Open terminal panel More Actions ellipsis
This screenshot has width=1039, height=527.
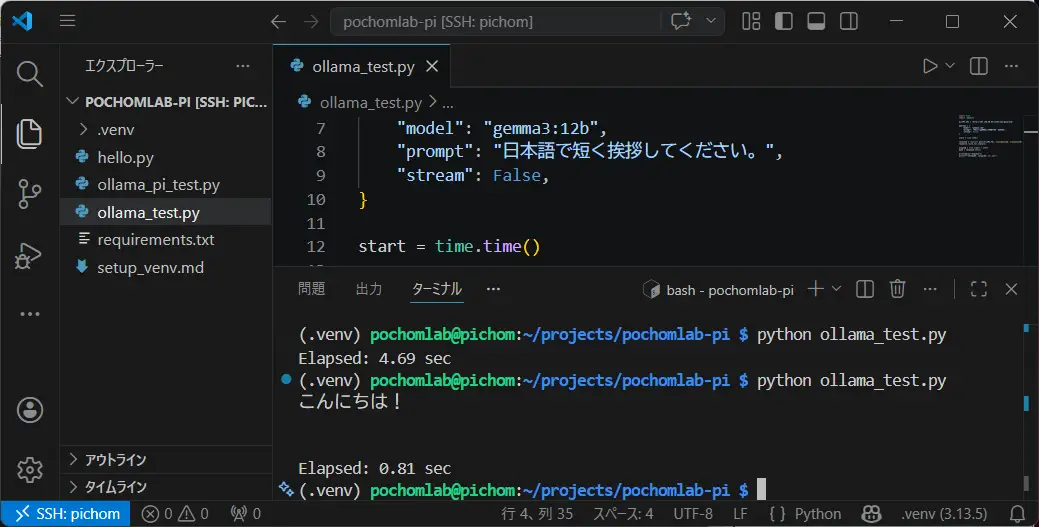tap(930, 288)
